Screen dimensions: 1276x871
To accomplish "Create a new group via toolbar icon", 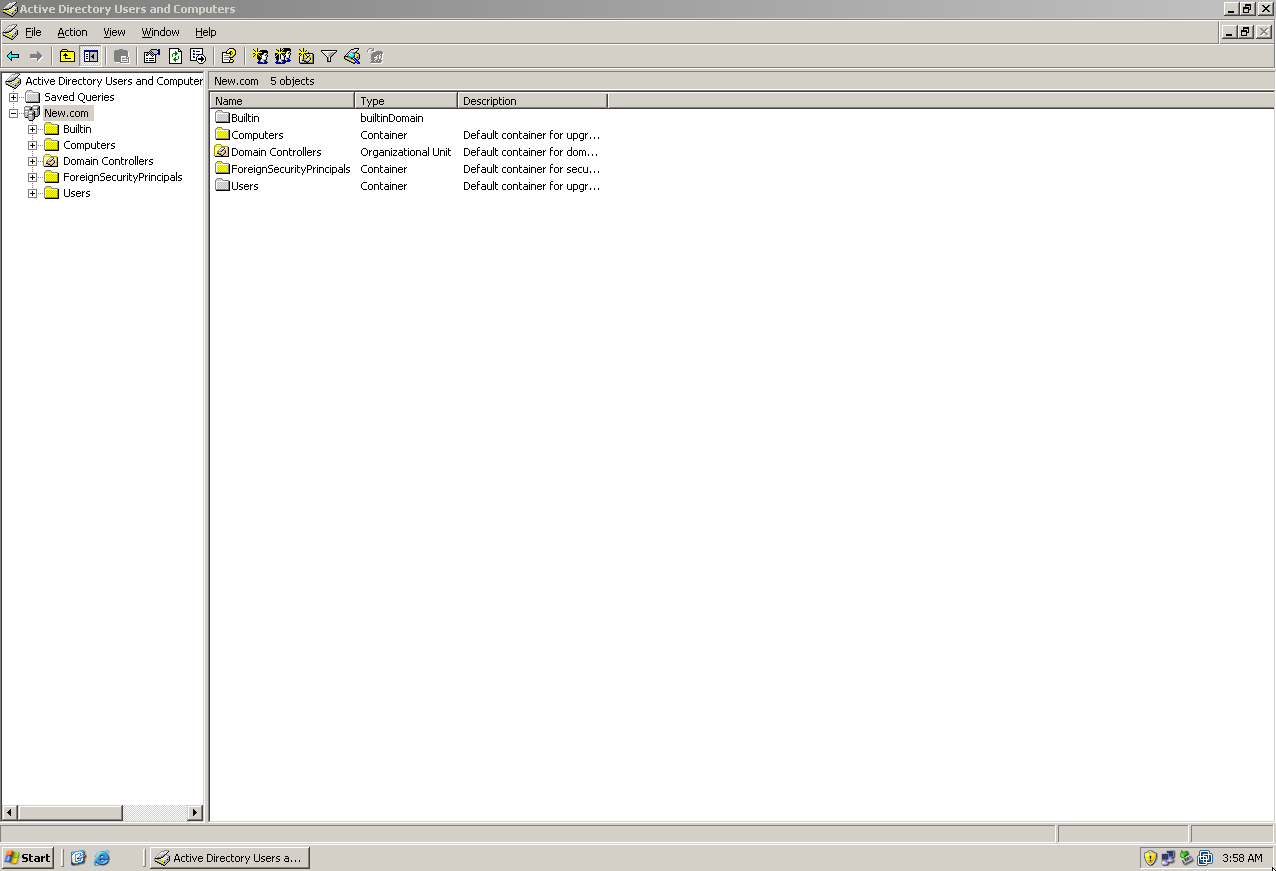I will [x=283, y=56].
